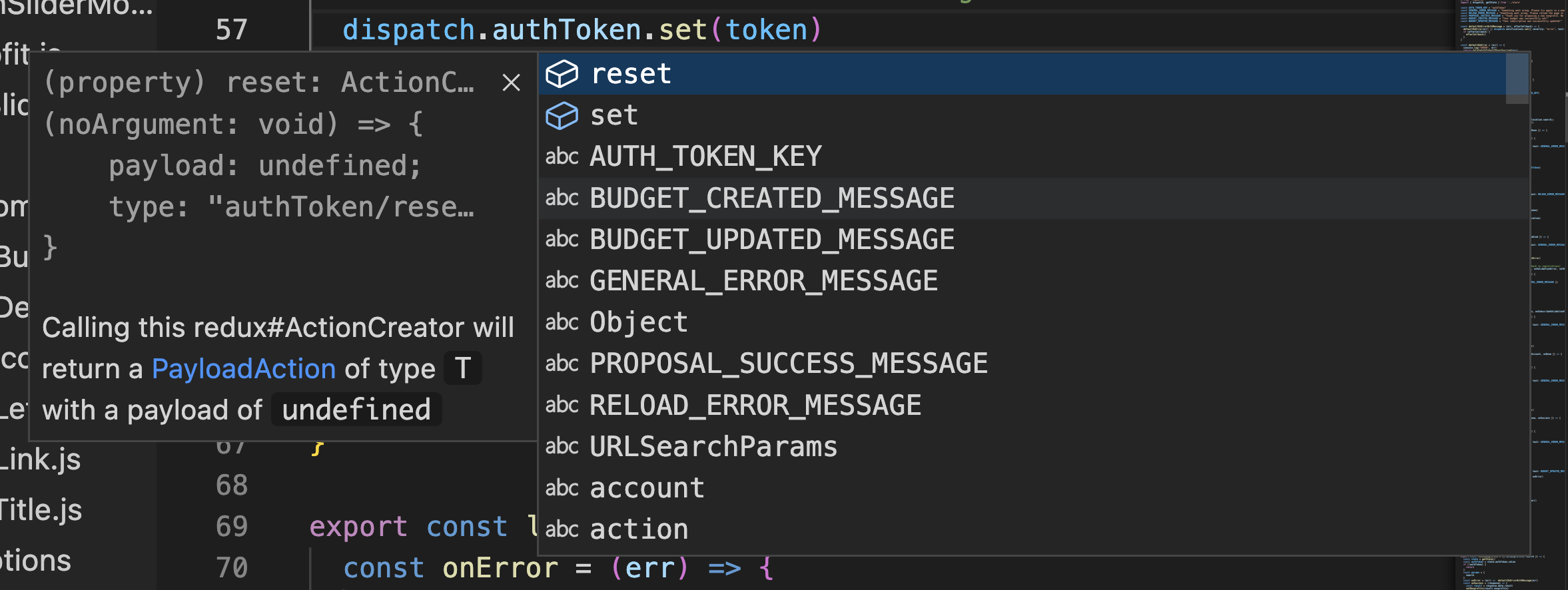
Task: Click the abc icon next to account
Action: (x=562, y=487)
